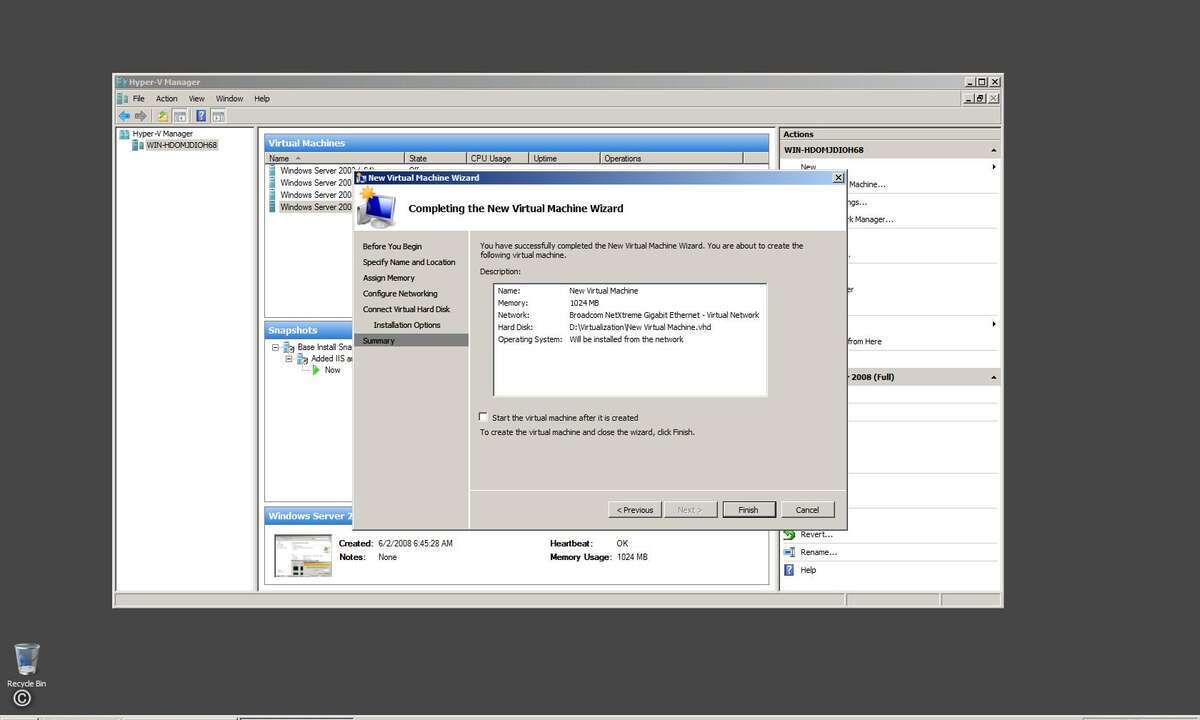
Task: Open the Help menu
Action: point(262,99)
